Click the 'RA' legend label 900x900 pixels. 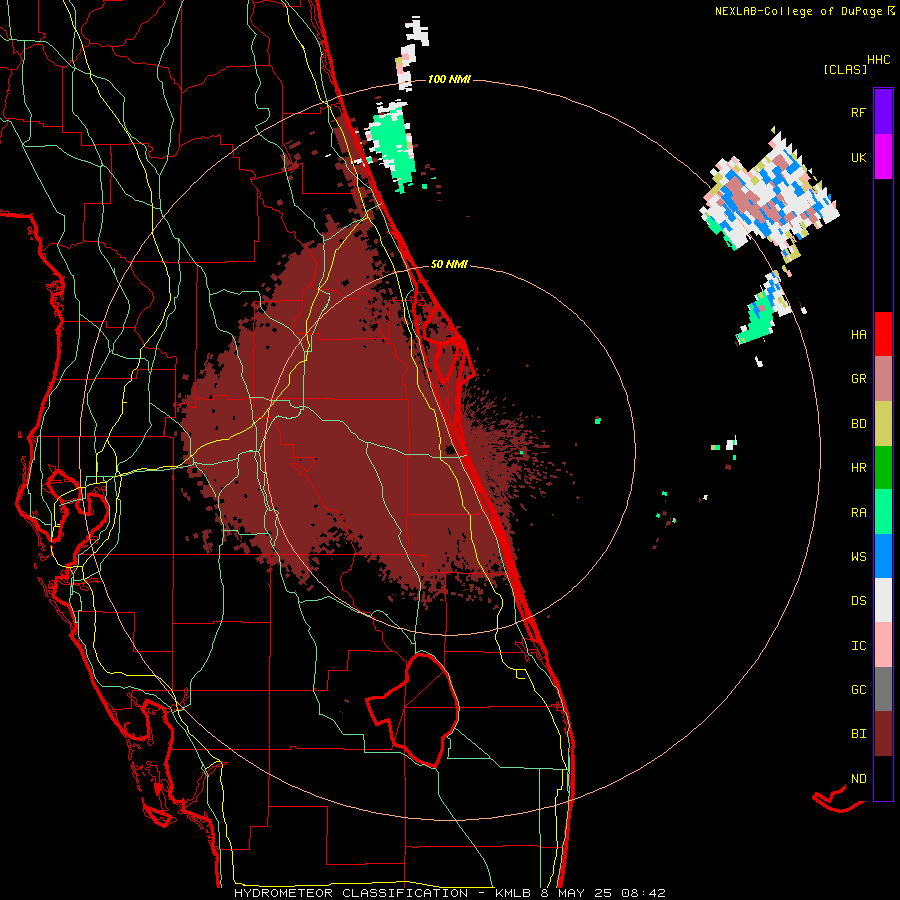(x=858, y=513)
